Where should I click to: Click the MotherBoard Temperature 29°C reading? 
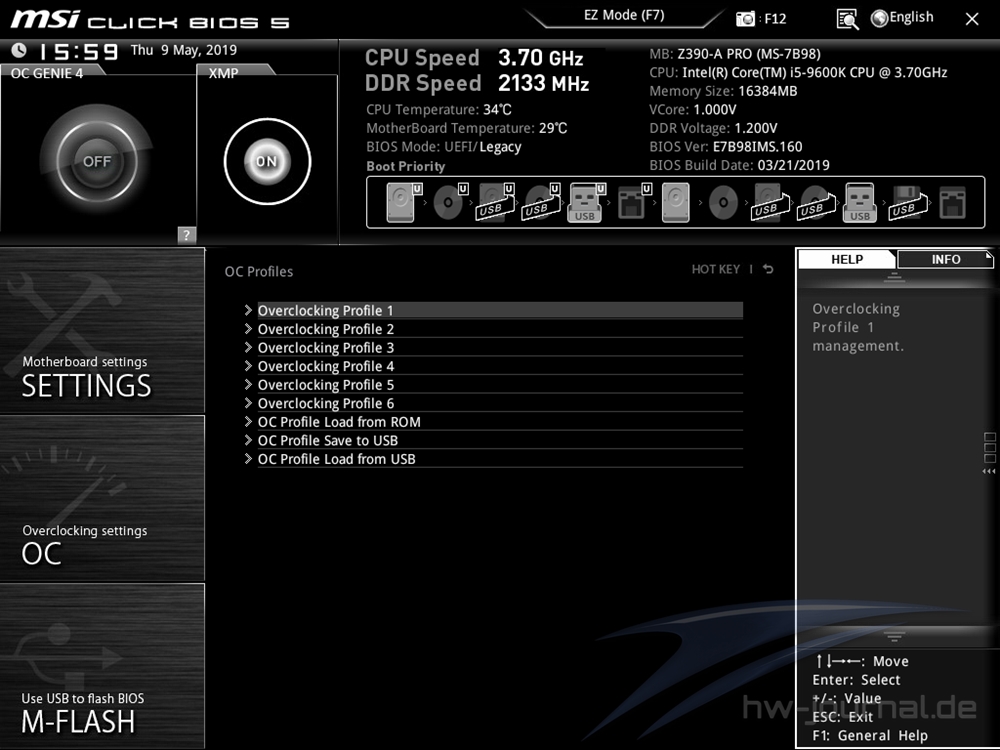tap(467, 128)
